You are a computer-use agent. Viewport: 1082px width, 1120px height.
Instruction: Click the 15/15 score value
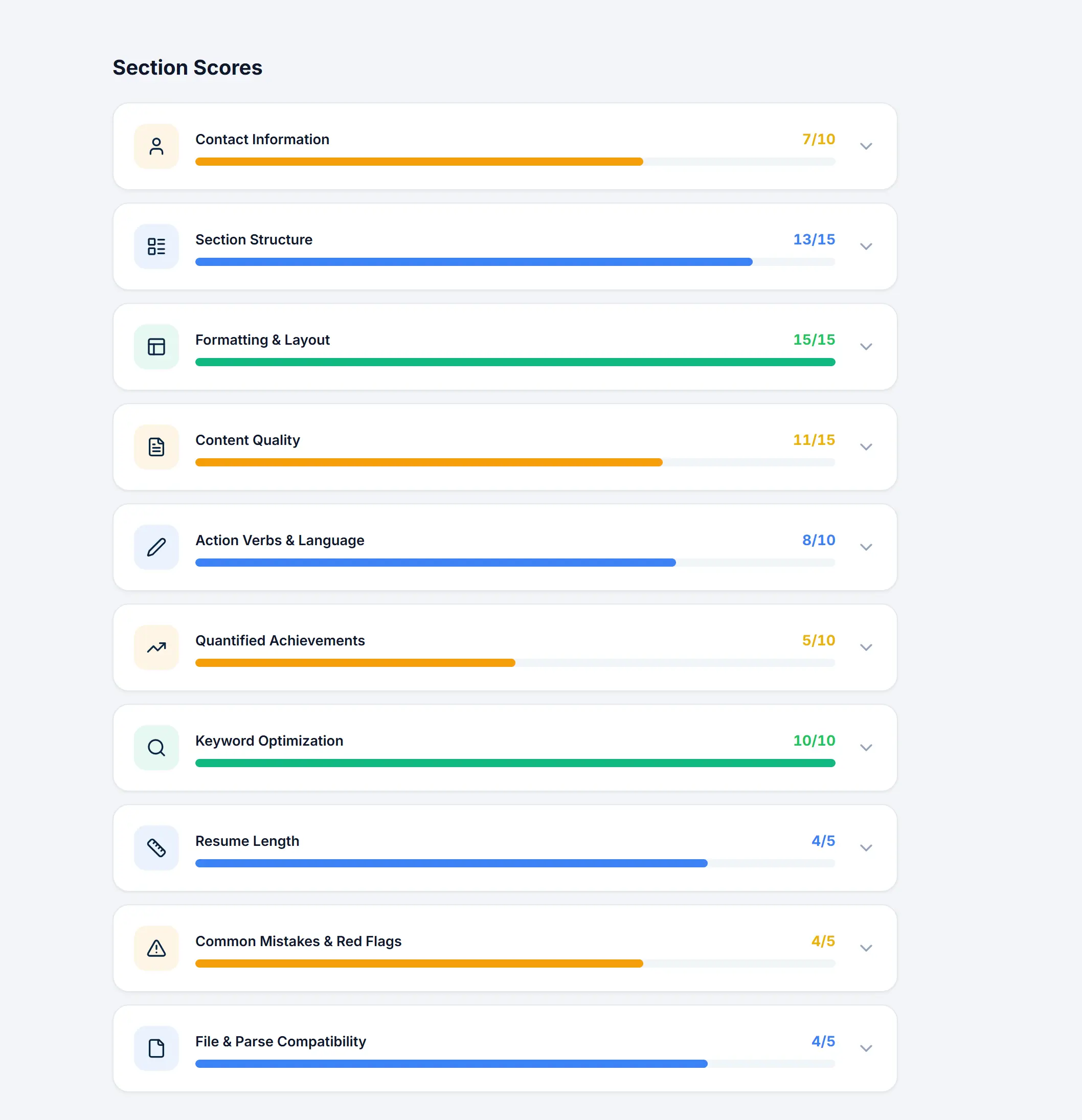click(814, 340)
